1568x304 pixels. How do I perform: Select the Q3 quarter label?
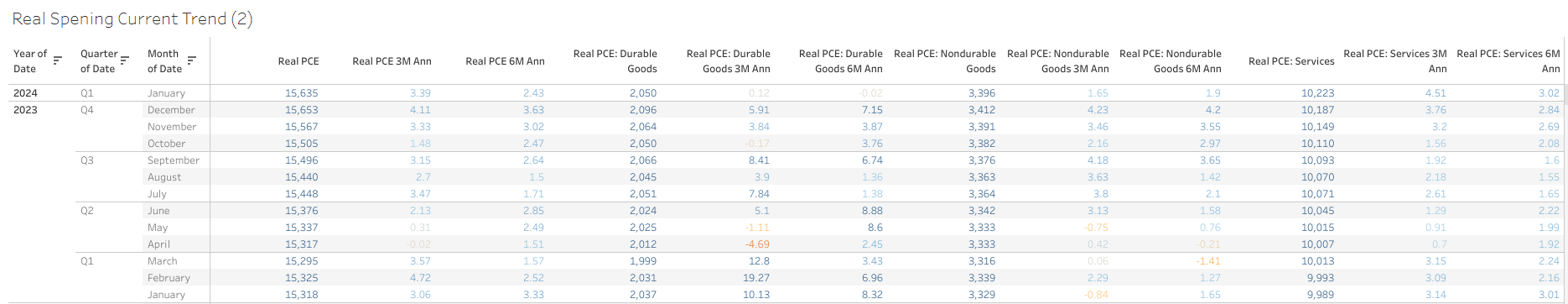click(x=87, y=160)
